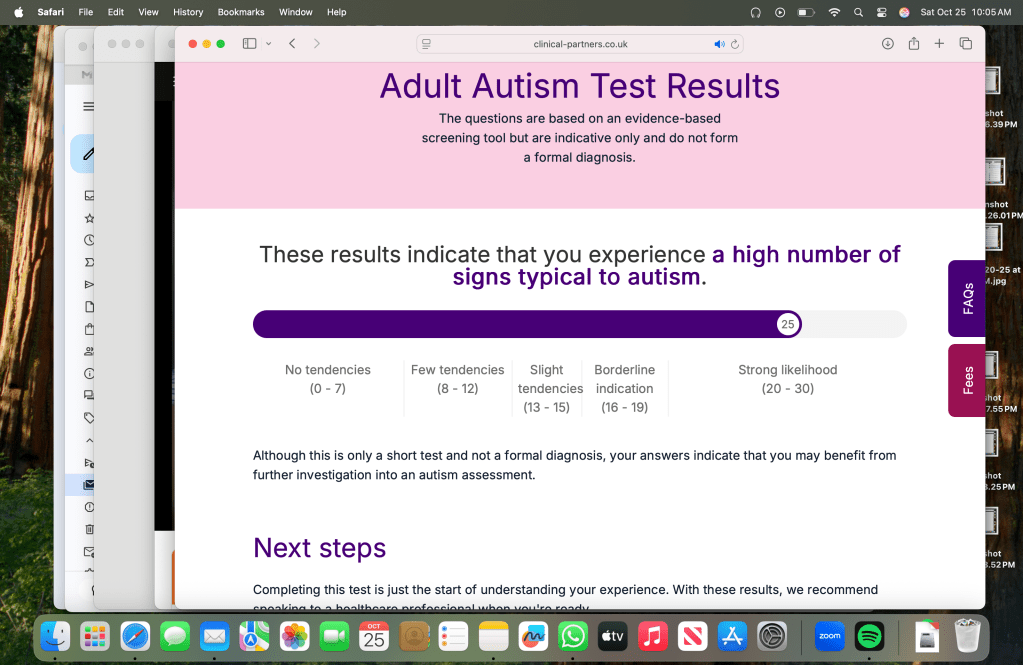This screenshot has height=665, width=1023.
Task: Launch Spotify from the Dock
Action: [x=869, y=636]
